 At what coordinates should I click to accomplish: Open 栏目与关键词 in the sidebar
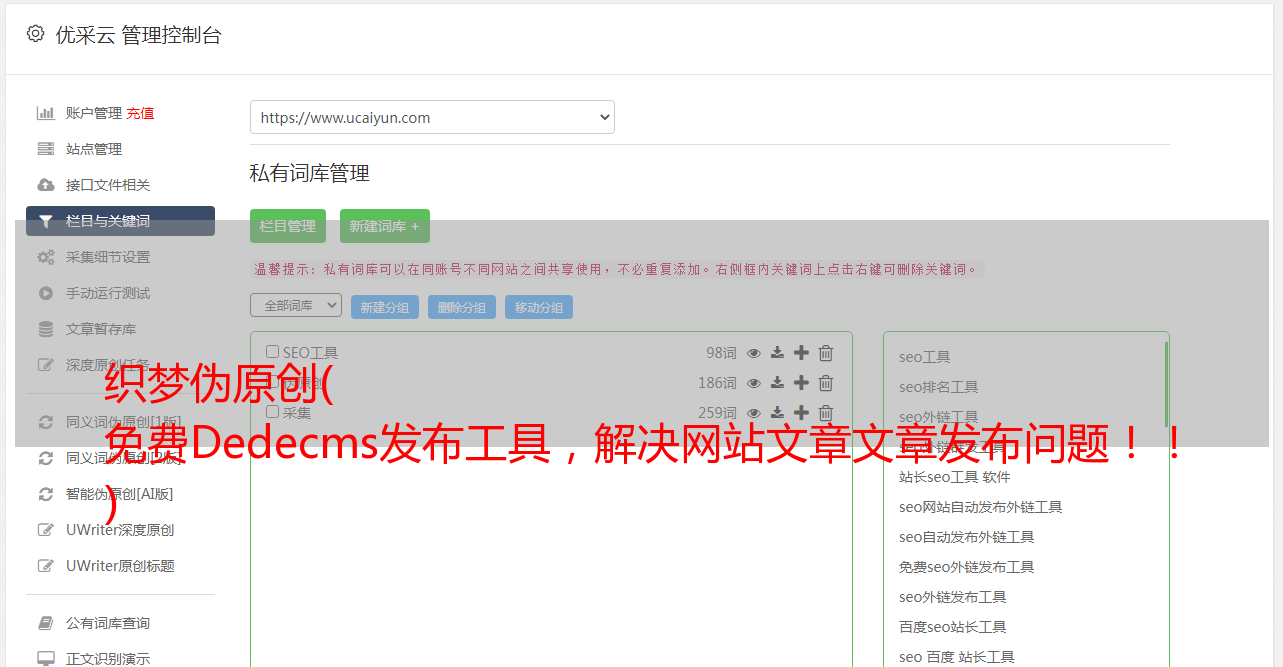pos(120,221)
